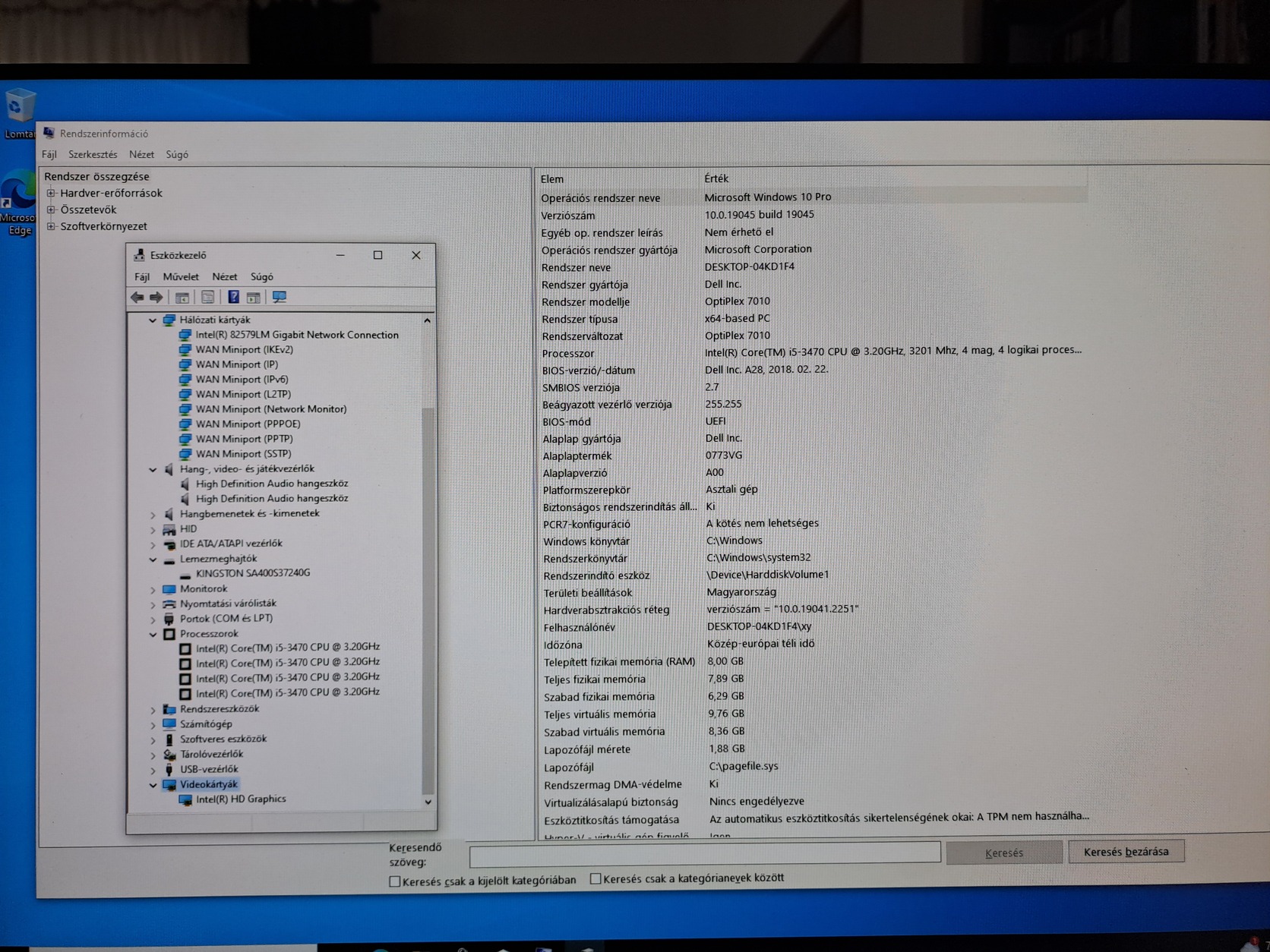Collapse the Processzorok category
This screenshot has height=952, width=1270.
tap(153, 634)
